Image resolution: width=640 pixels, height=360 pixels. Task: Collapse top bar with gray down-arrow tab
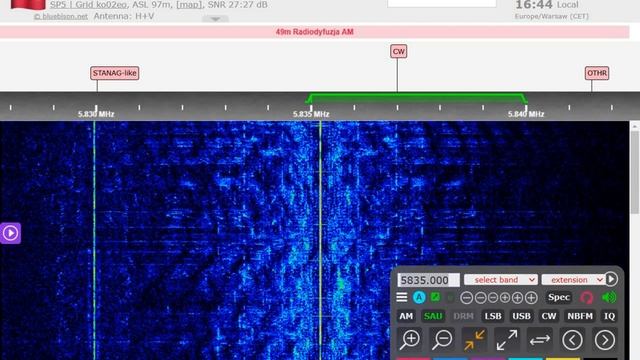coord(216,19)
